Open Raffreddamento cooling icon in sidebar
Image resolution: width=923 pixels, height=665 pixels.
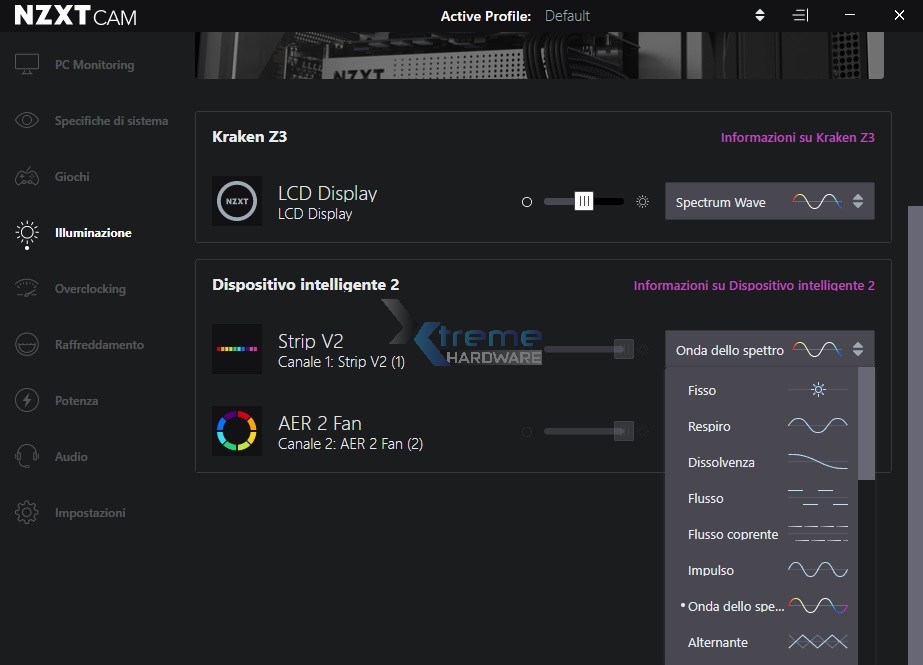[27, 345]
